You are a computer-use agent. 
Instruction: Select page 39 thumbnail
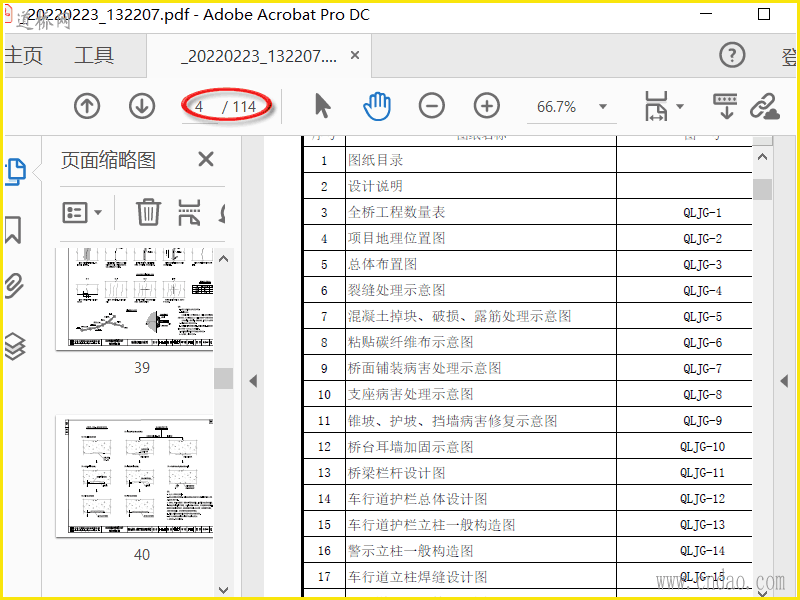[x=134, y=299]
